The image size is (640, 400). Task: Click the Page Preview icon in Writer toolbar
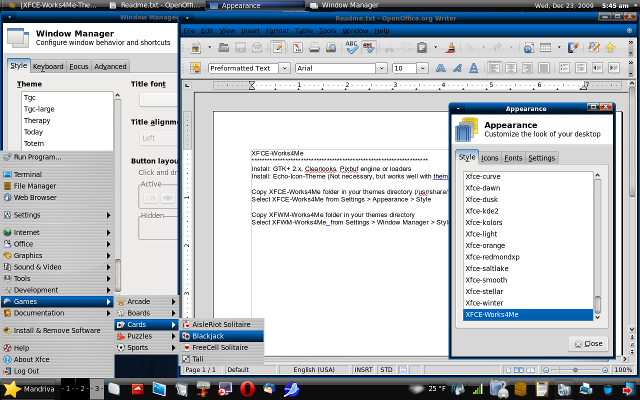331,48
